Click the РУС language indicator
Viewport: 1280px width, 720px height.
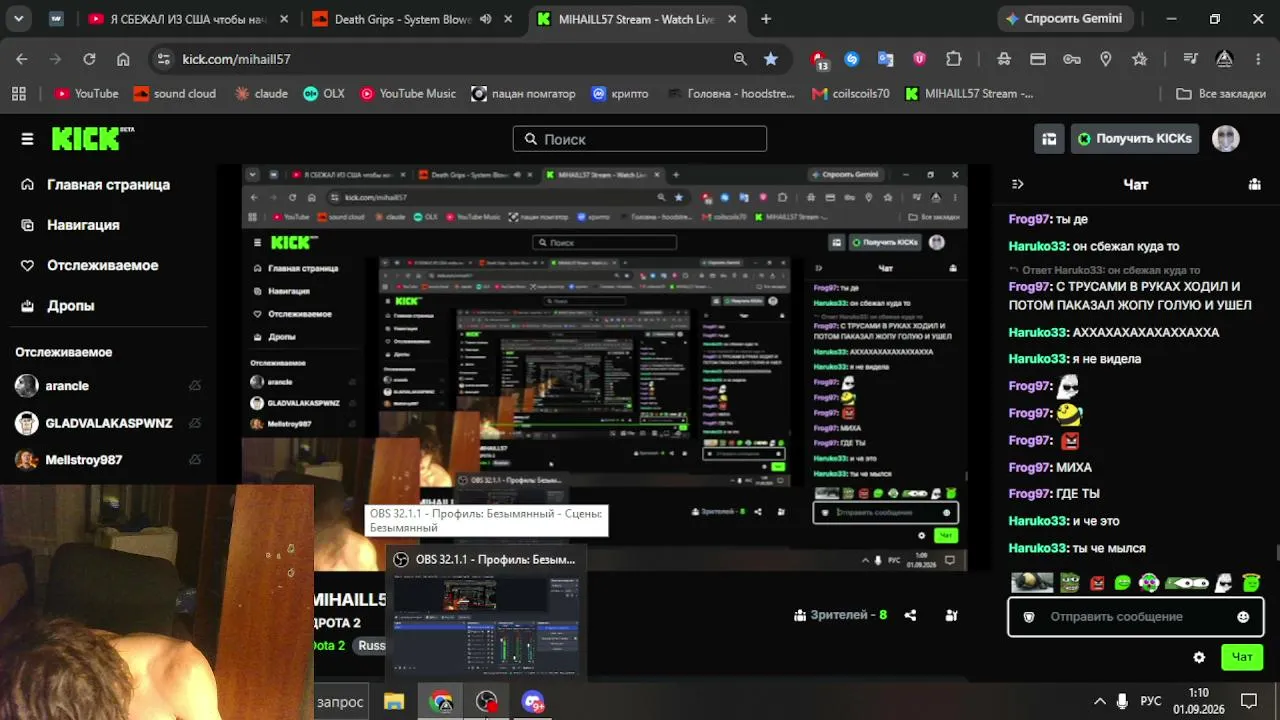pos(1151,701)
